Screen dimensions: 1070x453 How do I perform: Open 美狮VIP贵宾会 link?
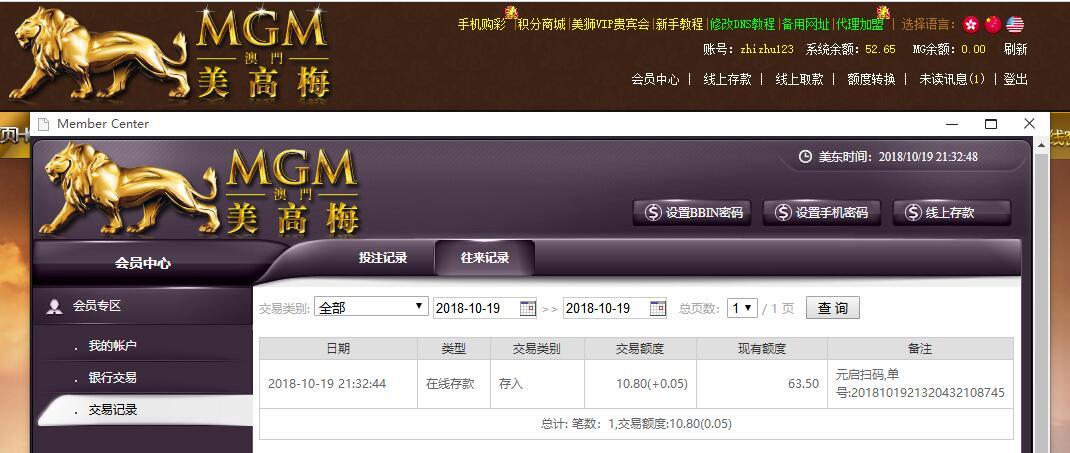pos(610,25)
